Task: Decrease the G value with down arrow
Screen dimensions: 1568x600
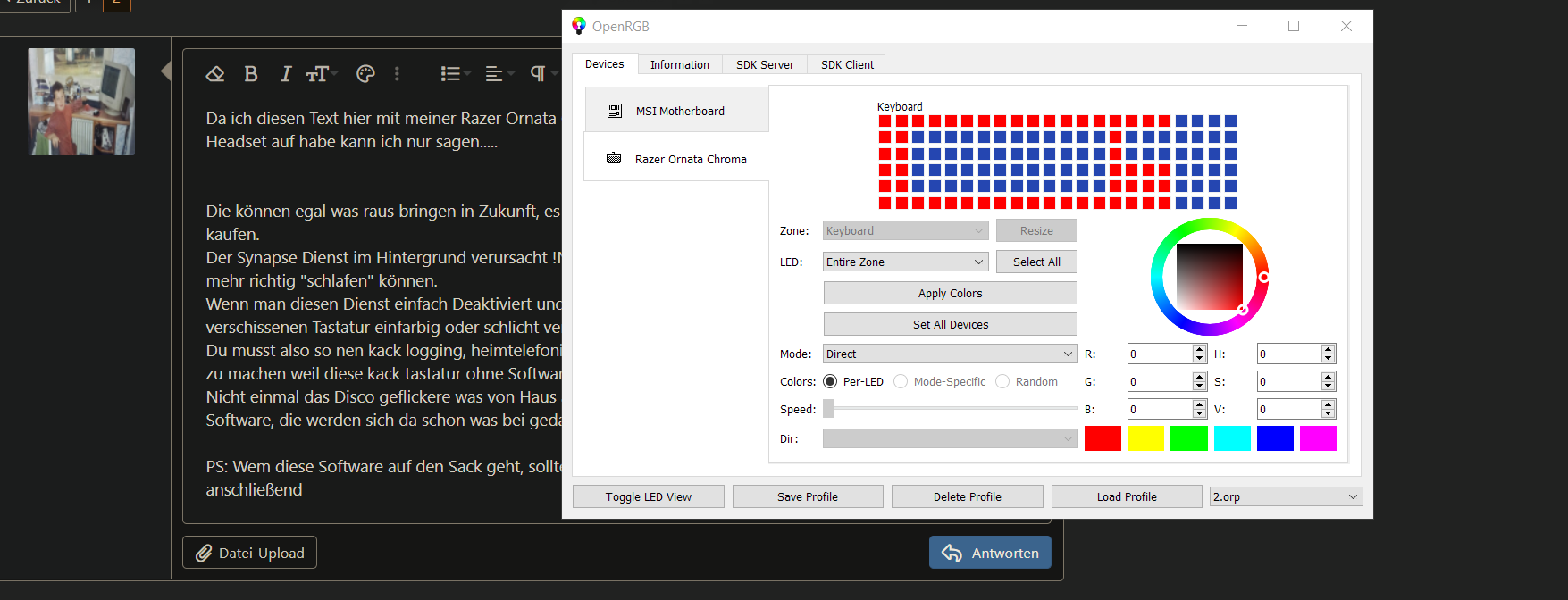Action: click(1200, 386)
